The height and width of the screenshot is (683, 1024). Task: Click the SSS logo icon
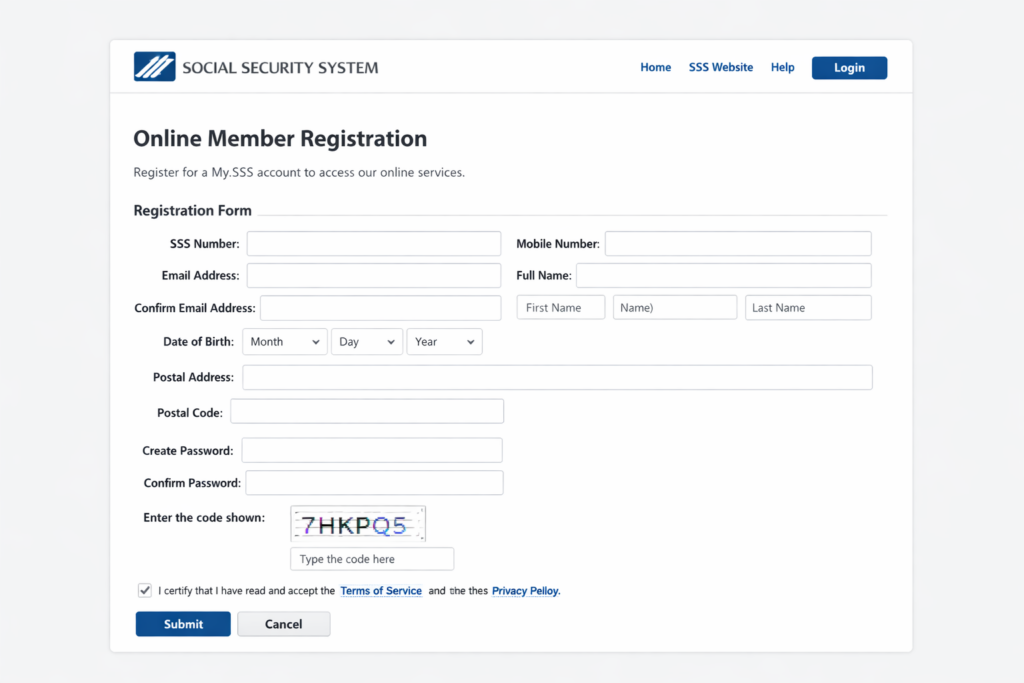coord(153,66)
